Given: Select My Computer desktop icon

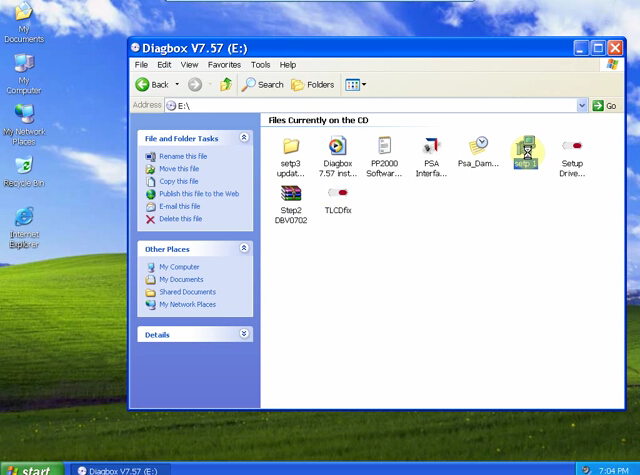Looking at the screenshot, I should point(24,74).
